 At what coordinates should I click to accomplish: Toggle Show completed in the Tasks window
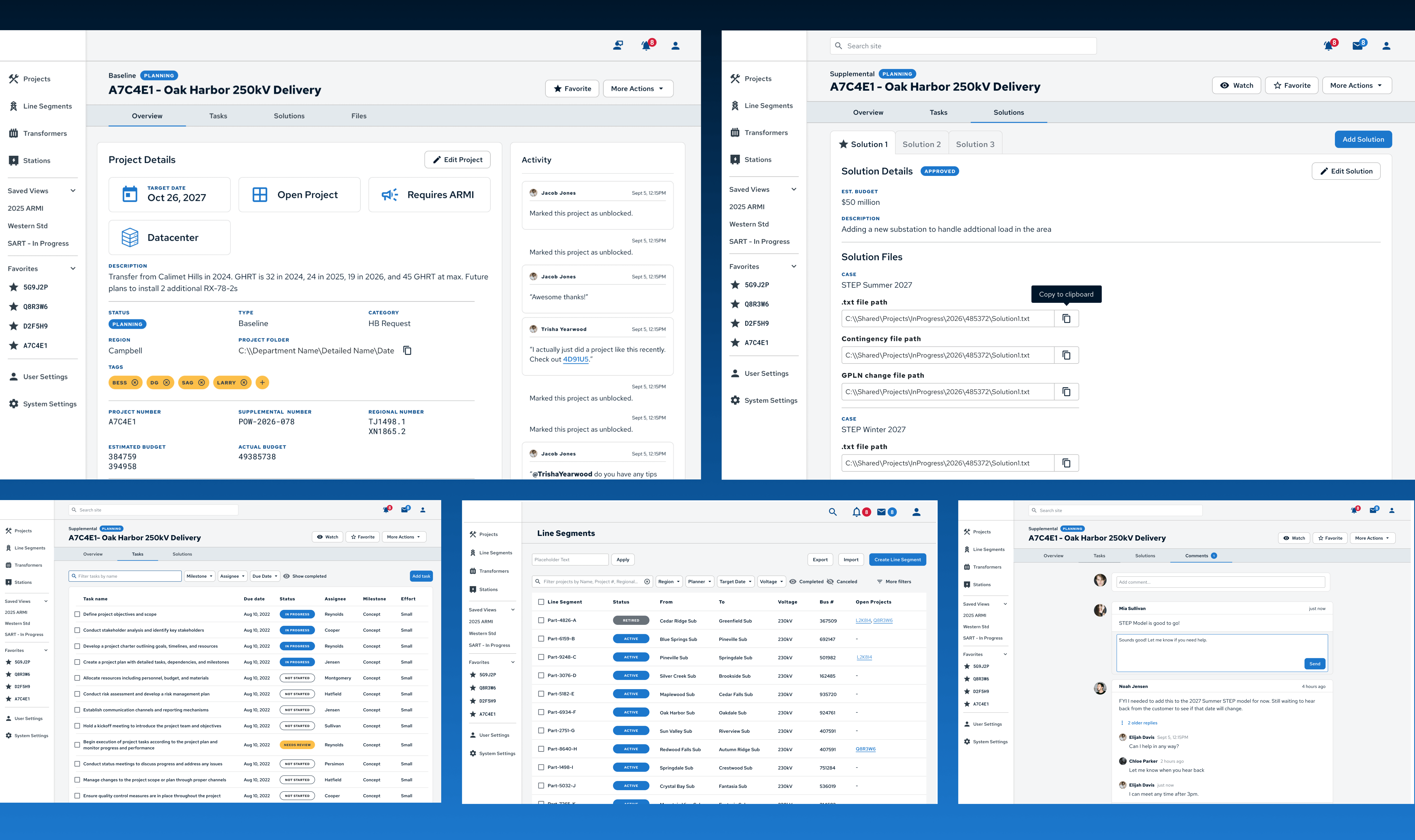(x=305, y=576)
